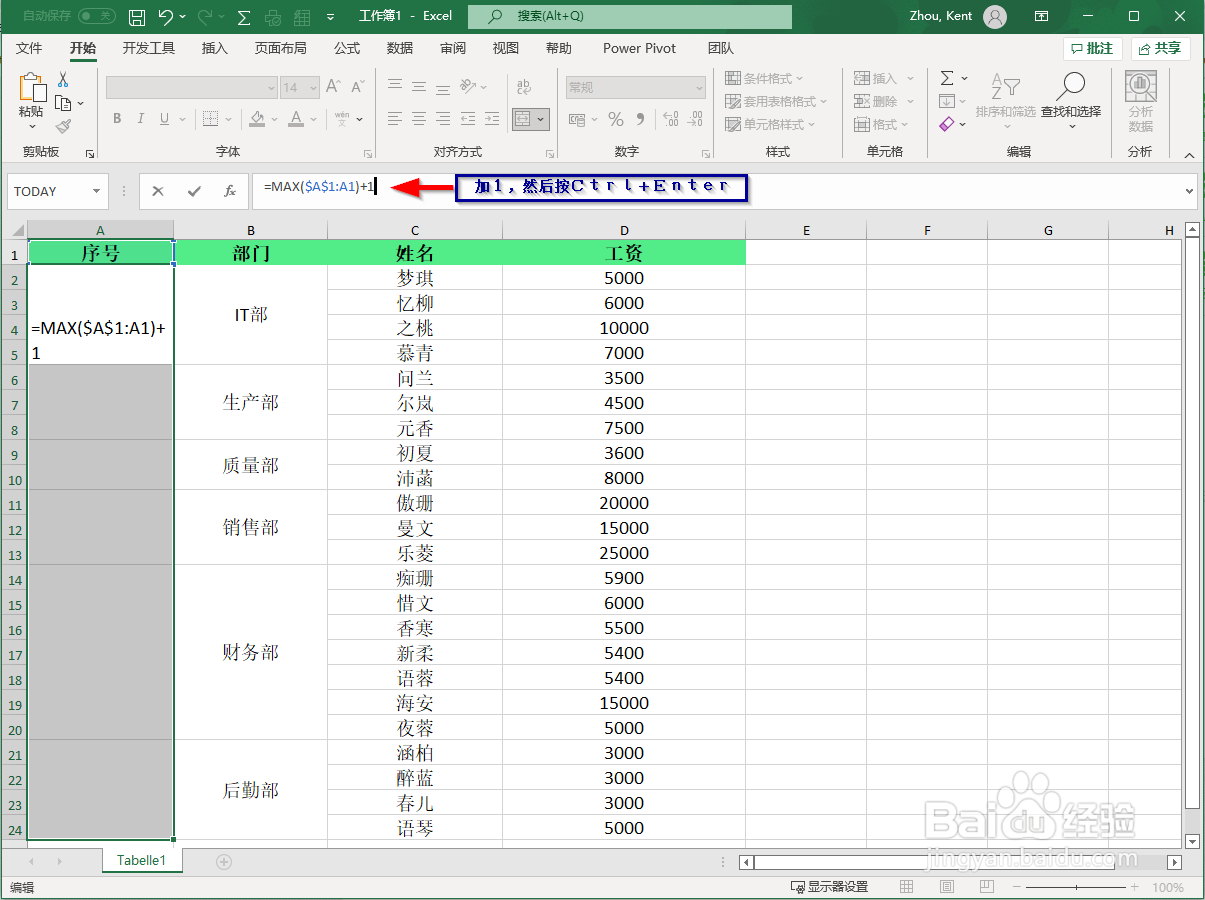Click the search box 搜索(Alt+Q)
Image resolution: width=1205 pixels, height=900 pixels.
[x=630, y=16]
